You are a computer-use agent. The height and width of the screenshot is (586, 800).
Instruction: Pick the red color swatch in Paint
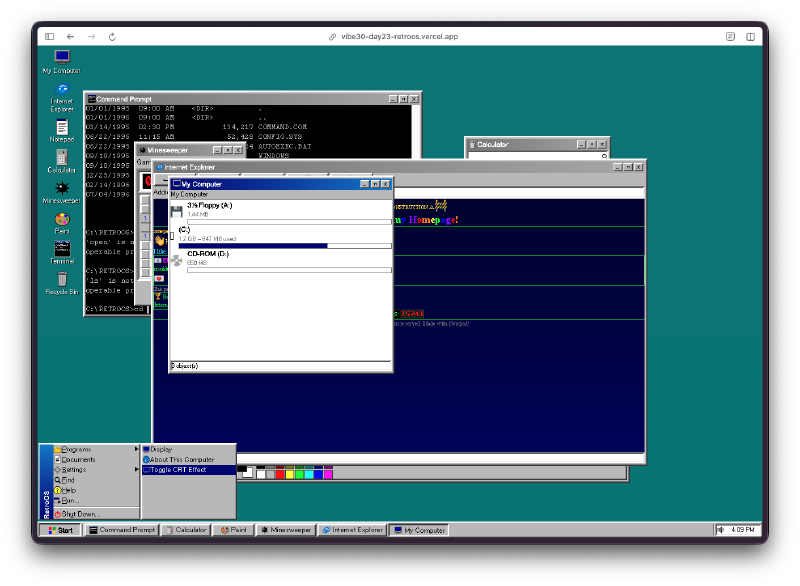[x=278, y=473]
